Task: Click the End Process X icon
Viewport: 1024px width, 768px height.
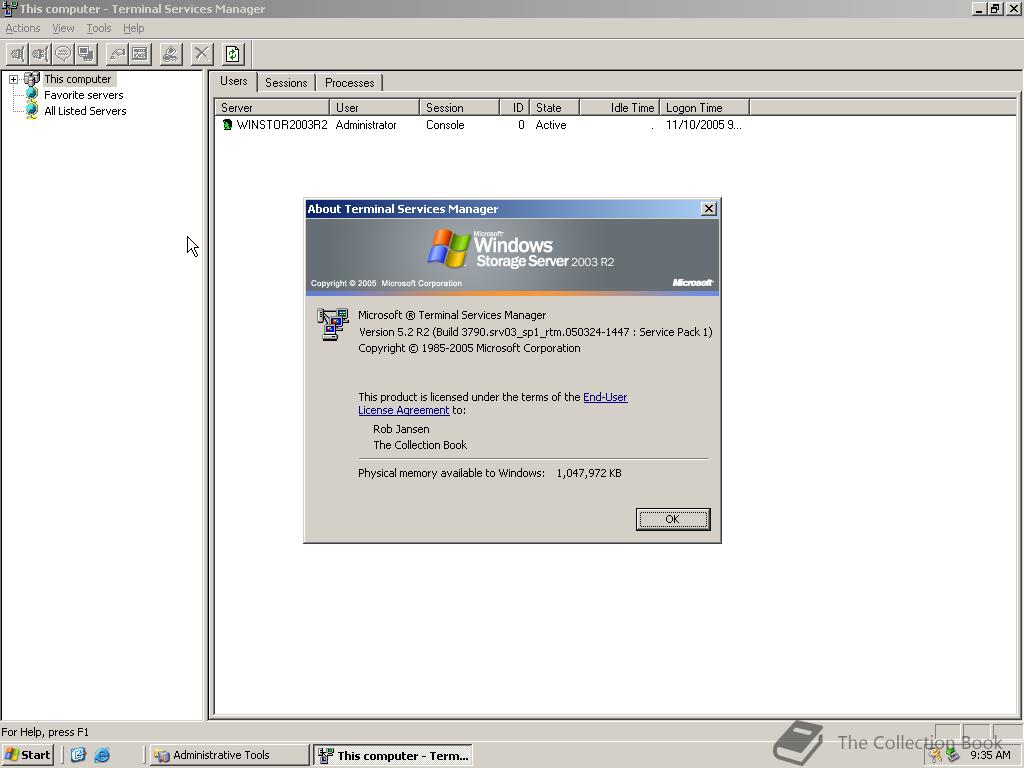Action: 202,54
